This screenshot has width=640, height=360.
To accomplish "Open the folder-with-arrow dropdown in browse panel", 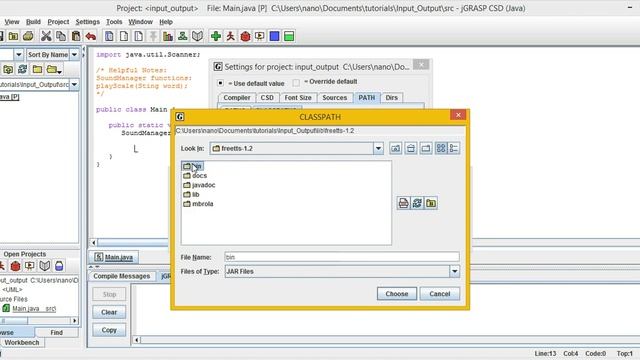I will click(54, 69).
